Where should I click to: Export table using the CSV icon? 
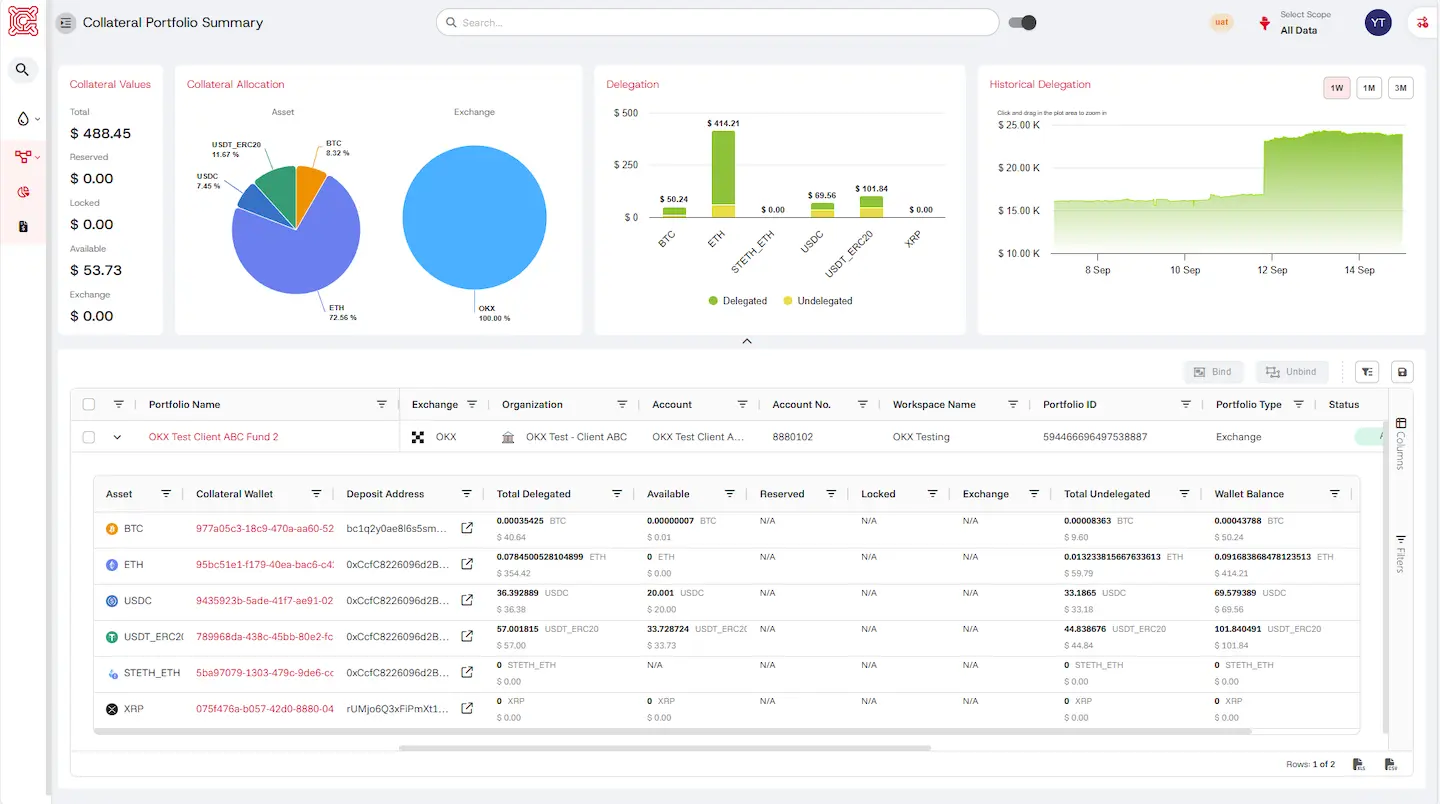(x=1390, y=764)
